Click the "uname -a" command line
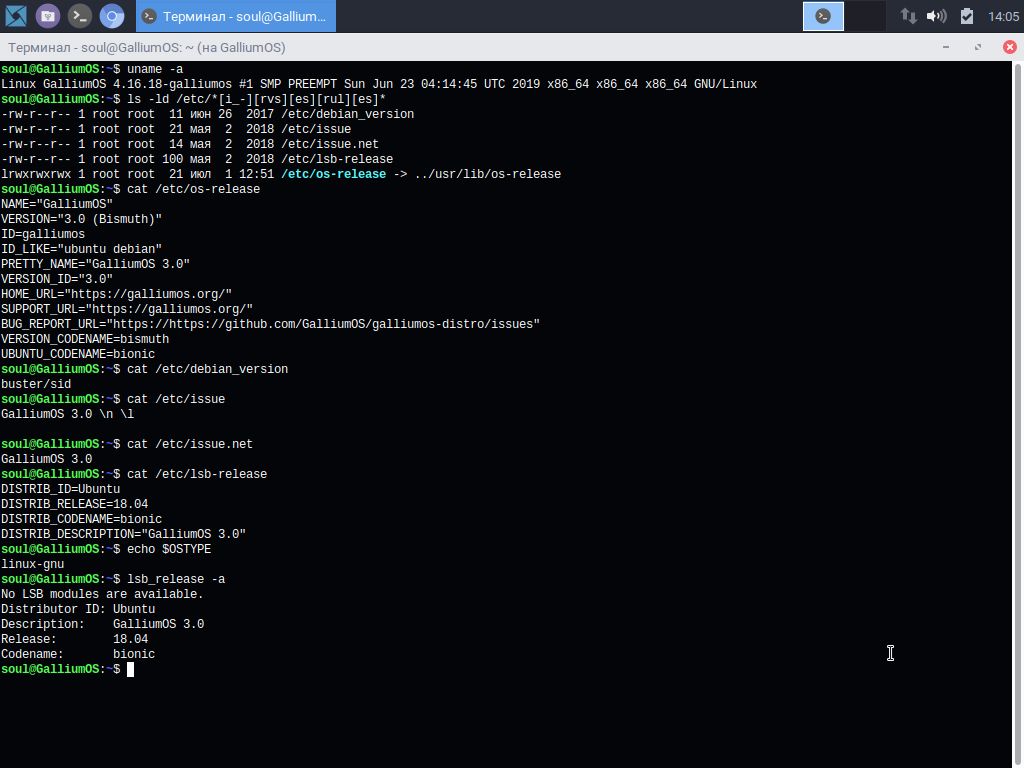1024x768 pixels. pos(92,69)
